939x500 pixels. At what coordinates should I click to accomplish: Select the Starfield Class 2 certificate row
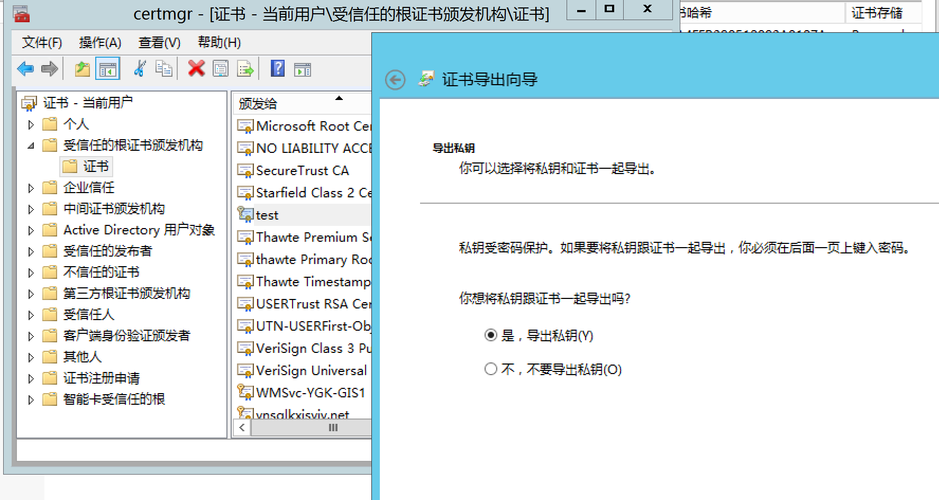(304, 192)
